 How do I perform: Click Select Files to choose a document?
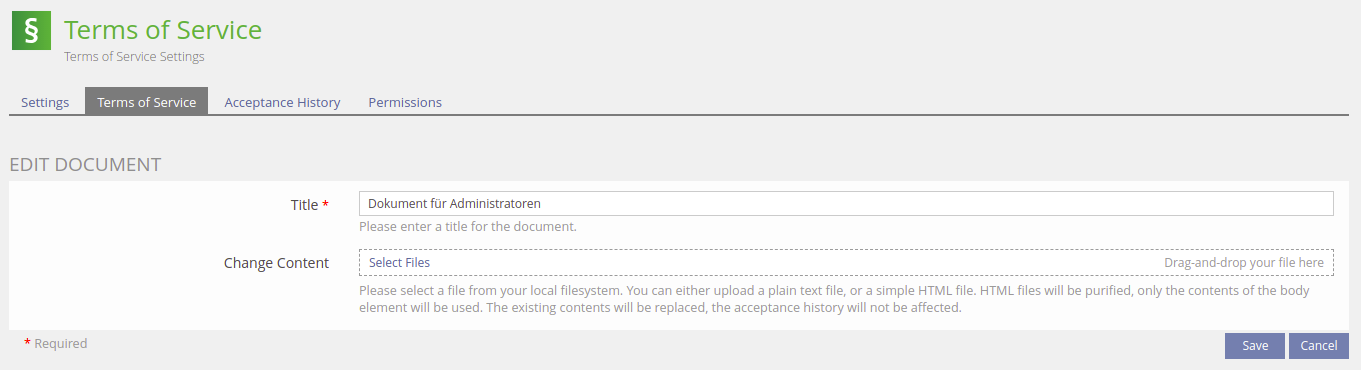[x=399, y=263]
